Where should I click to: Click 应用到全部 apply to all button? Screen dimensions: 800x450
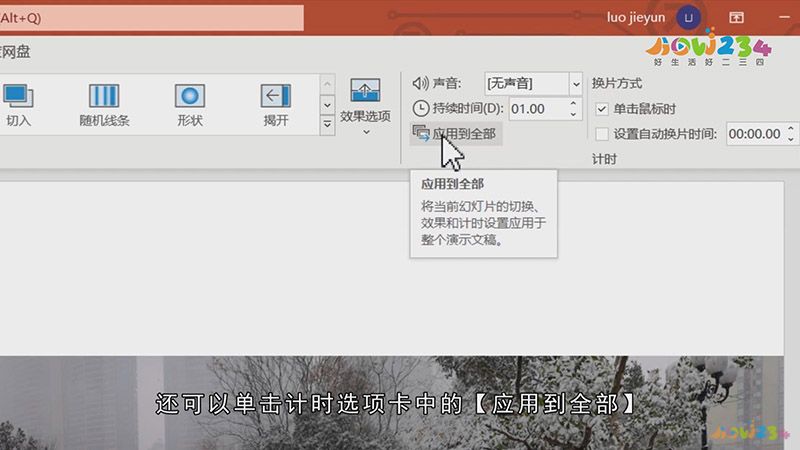pyautogui.click(x=455, y=134)
